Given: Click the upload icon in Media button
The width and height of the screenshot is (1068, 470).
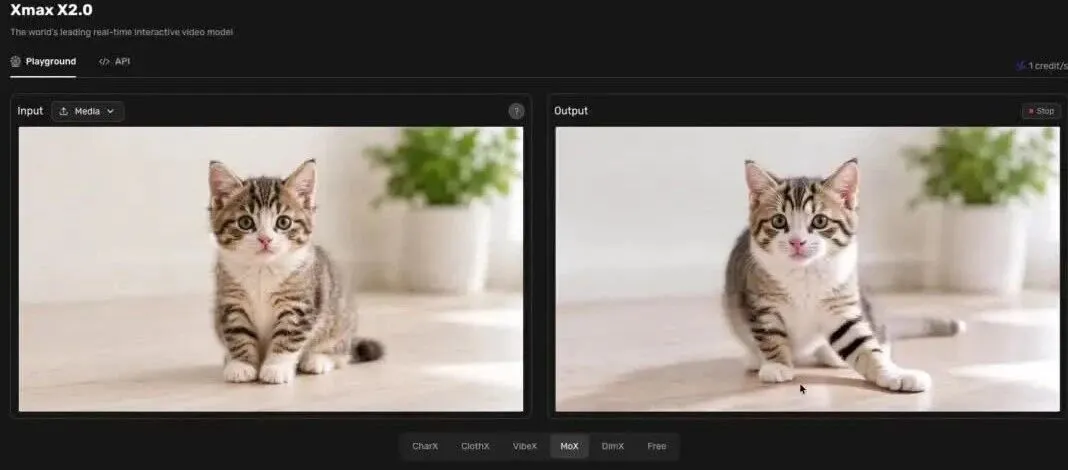Looking at the screenshot, I should point(63,111).
